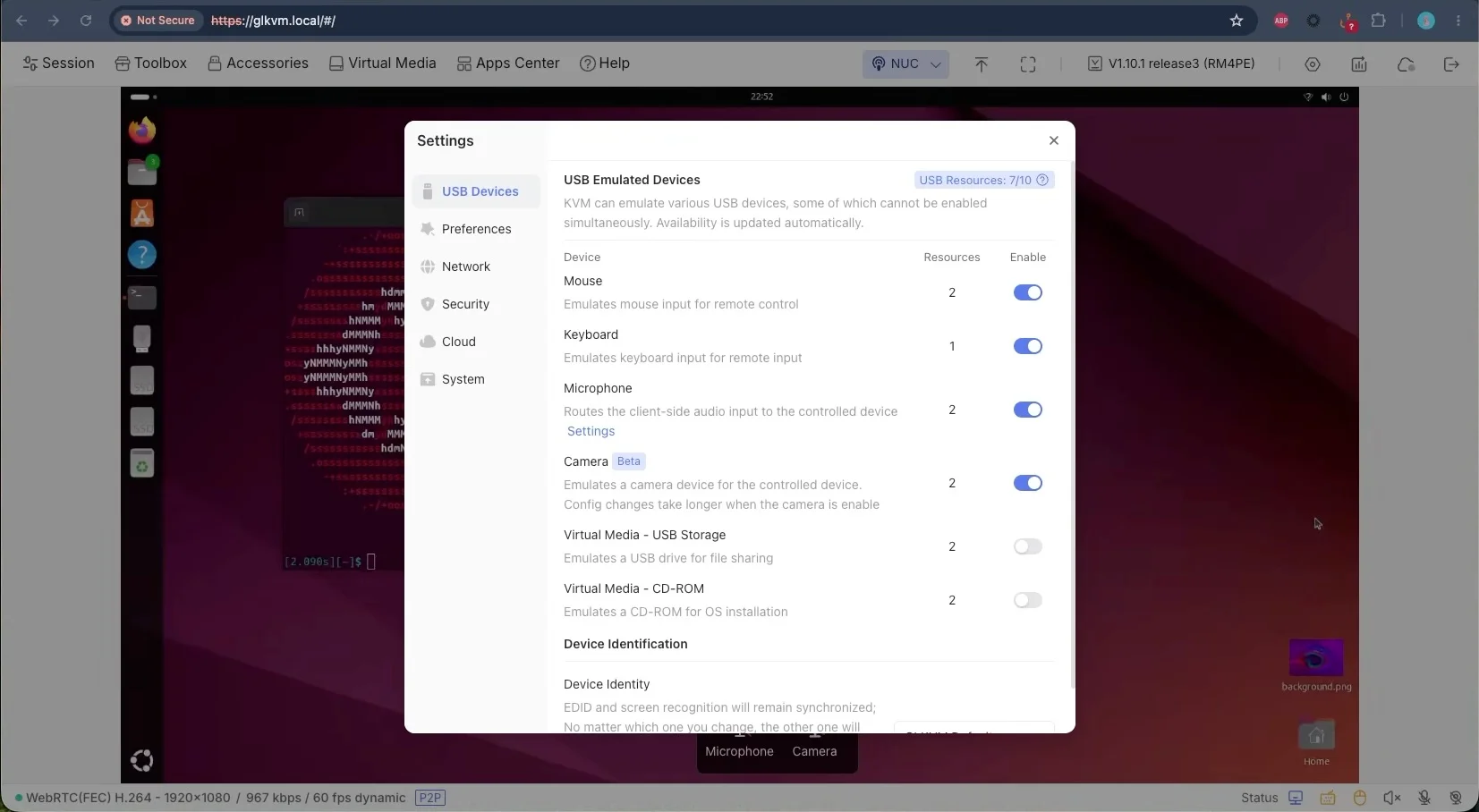Click the Microphone button below the dialog

click(739, 751)
